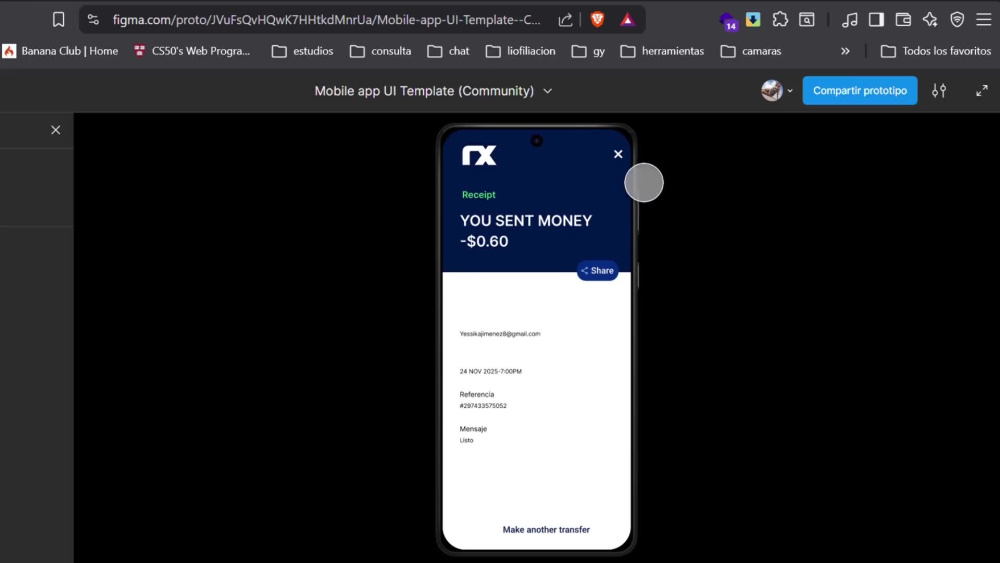This screenshot has width=1000, height=563.
Task: Open Todos los favoritos folder
Action: [936, 51]
